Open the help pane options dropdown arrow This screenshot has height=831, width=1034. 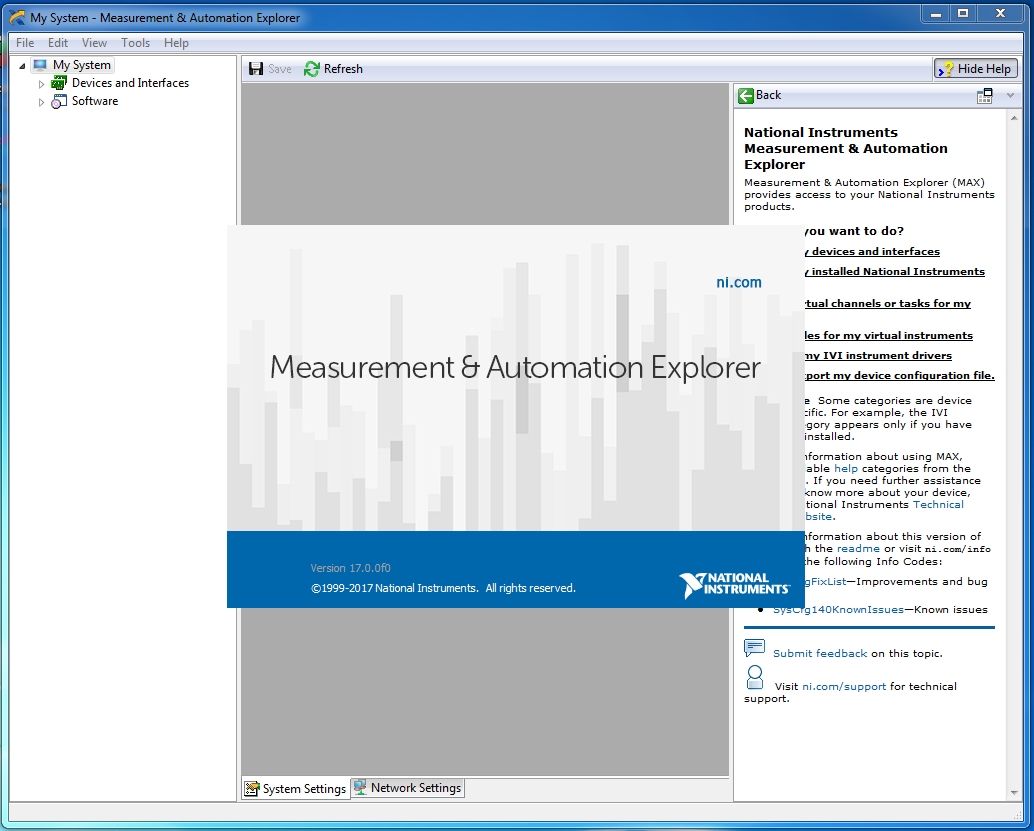pyautogui.click(x=1009, y=96)
